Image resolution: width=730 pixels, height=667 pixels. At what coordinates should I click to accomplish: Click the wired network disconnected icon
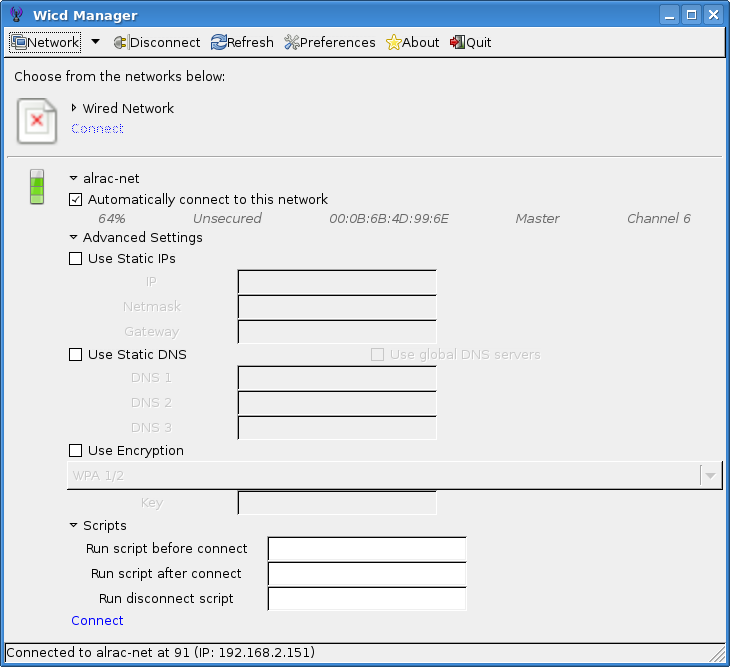pos(37,121)
